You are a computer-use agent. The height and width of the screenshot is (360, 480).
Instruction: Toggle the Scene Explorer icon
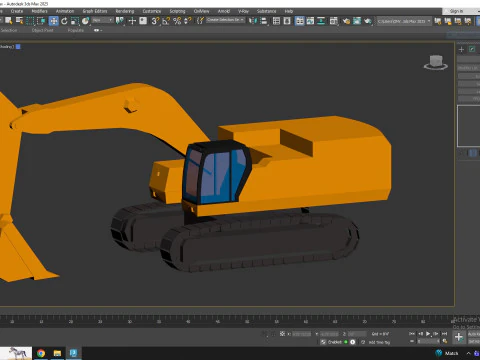coord(276,21)
